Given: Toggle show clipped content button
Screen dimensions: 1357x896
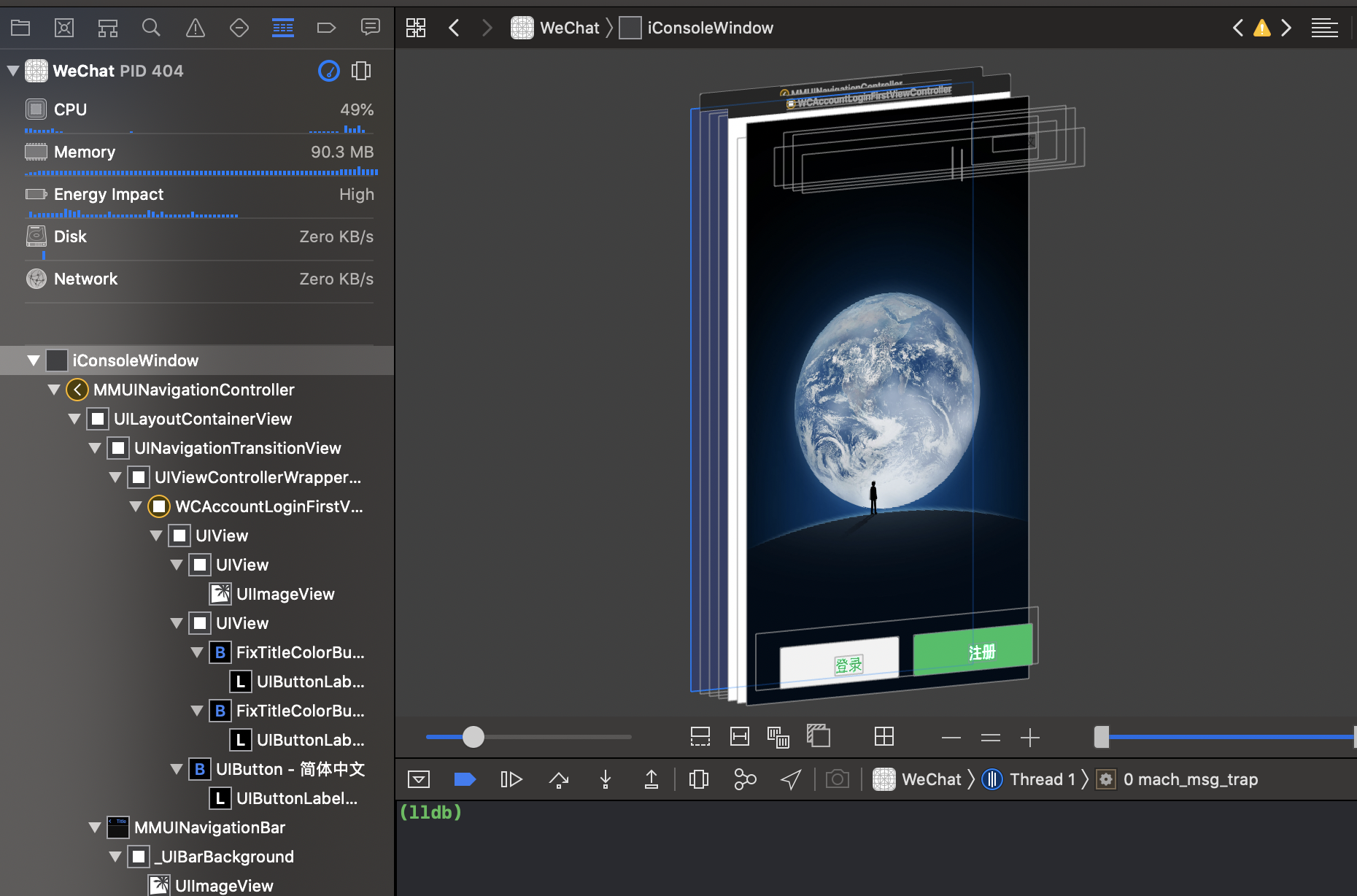Looking at the screenshot, I should (x=700, y=737).
